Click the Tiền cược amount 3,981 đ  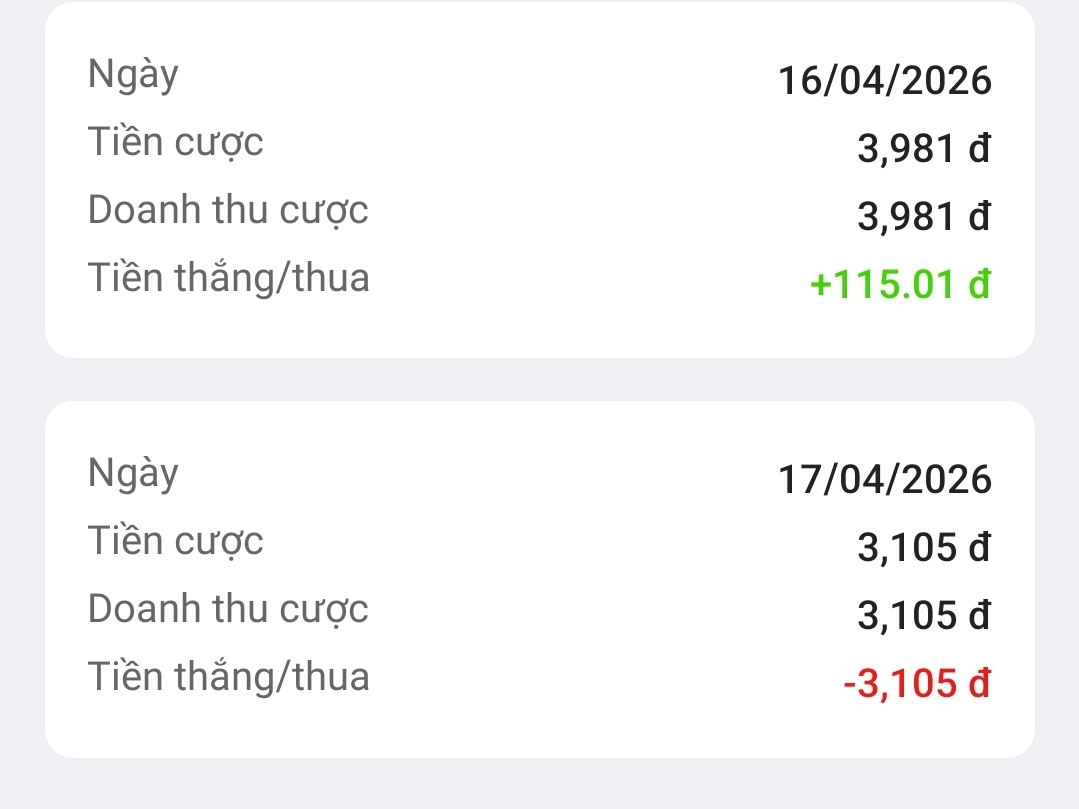click(924, 149)
